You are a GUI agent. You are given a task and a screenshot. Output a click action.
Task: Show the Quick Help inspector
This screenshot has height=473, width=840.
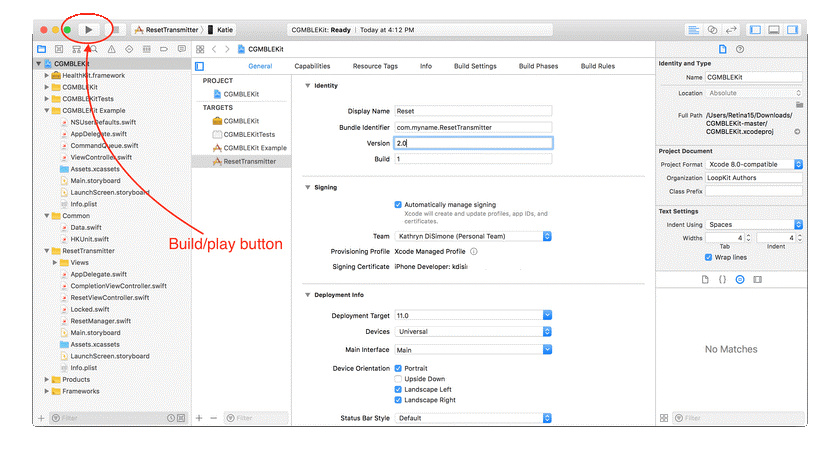(x=740, y=49)
